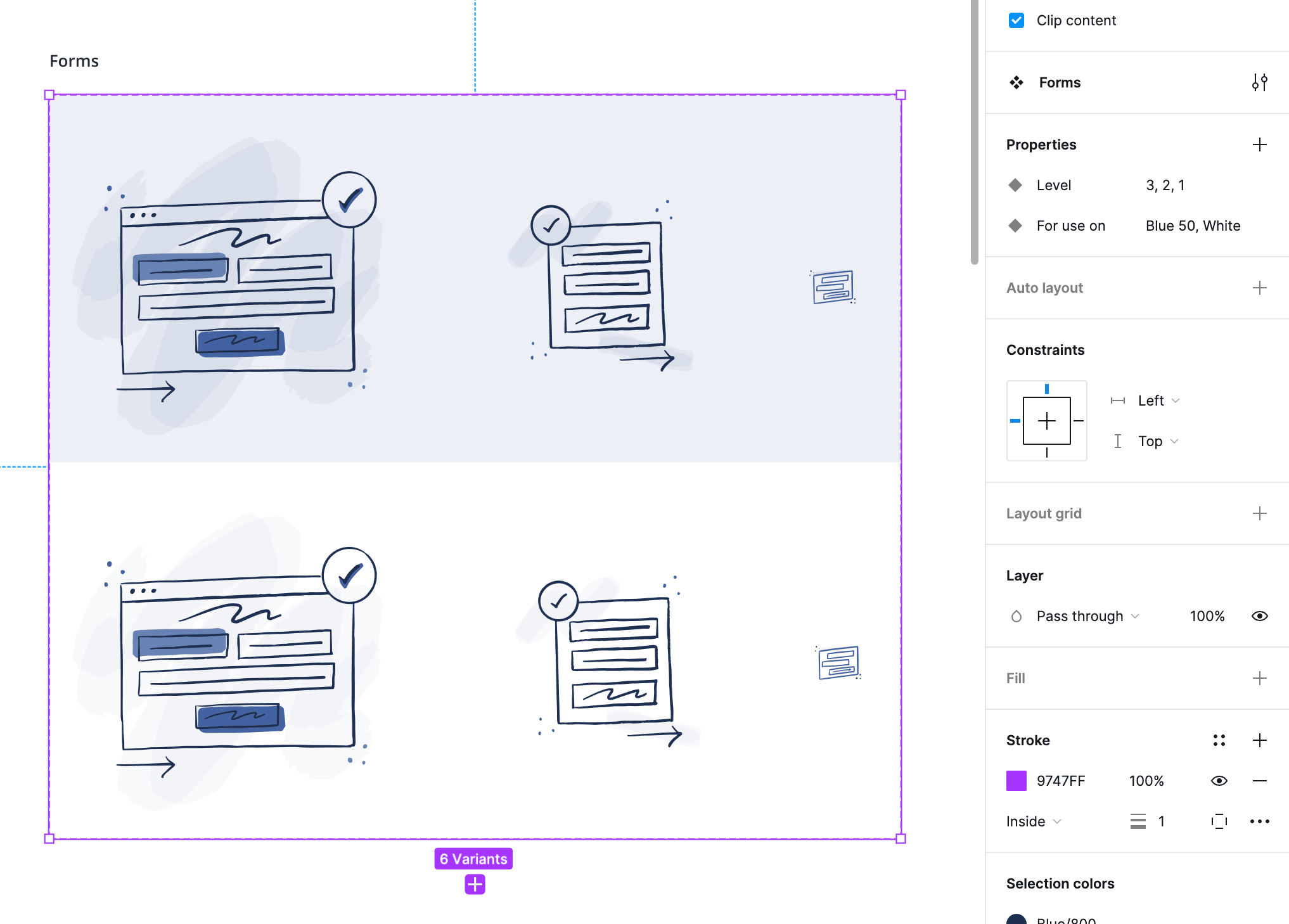Screen dimensions: 1289x924
Task: Open the horizontal constraint Left dropdown
Action: pyautogui.click(x=1158, y=401)
